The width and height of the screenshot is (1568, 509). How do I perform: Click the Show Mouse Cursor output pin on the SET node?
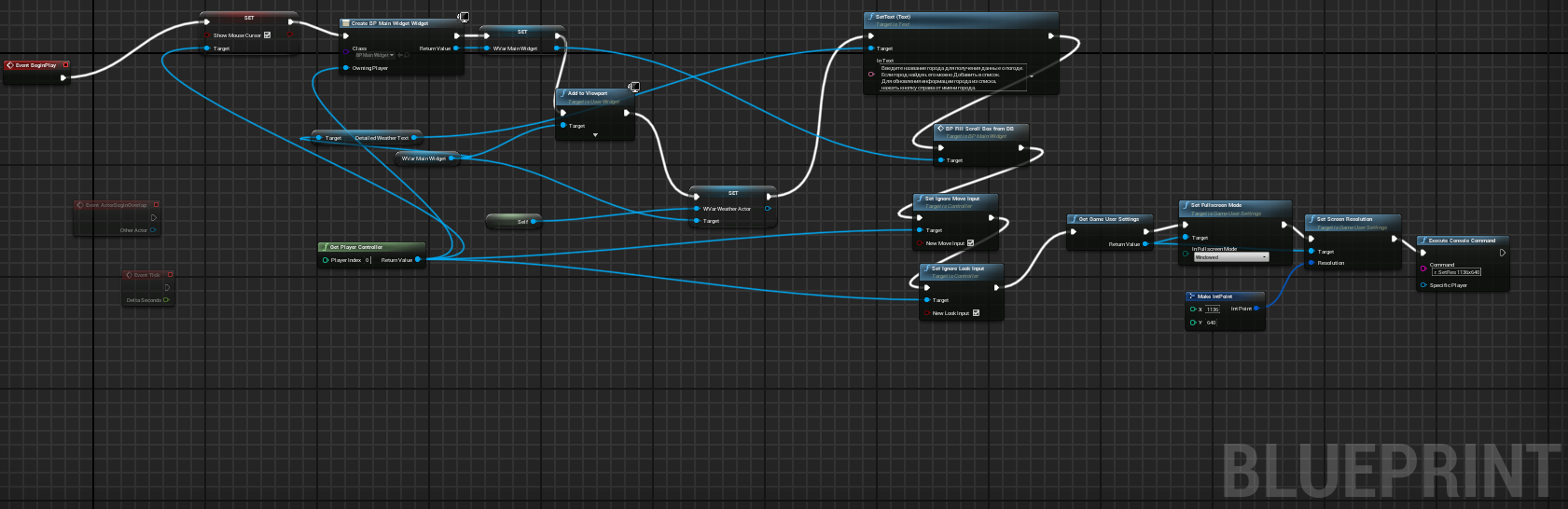click(291, 35)
